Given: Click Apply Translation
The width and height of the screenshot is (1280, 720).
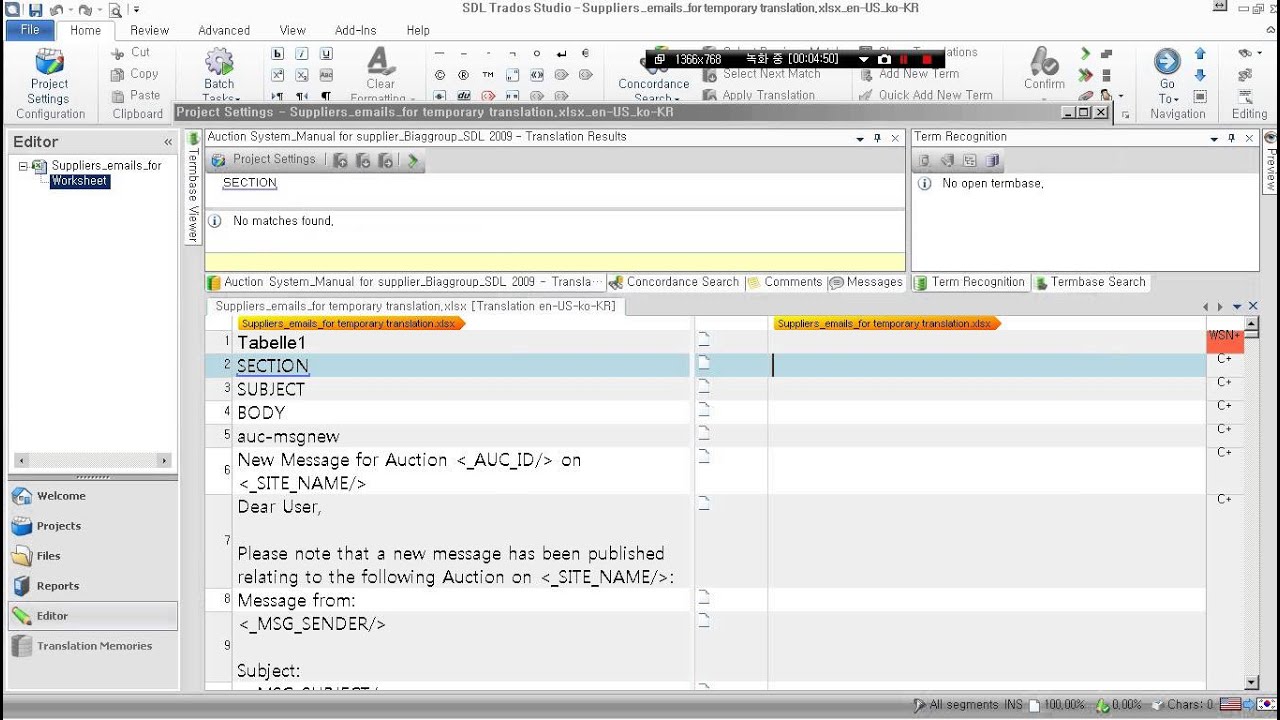Looking at the screenshot, I should click(758, 96).
